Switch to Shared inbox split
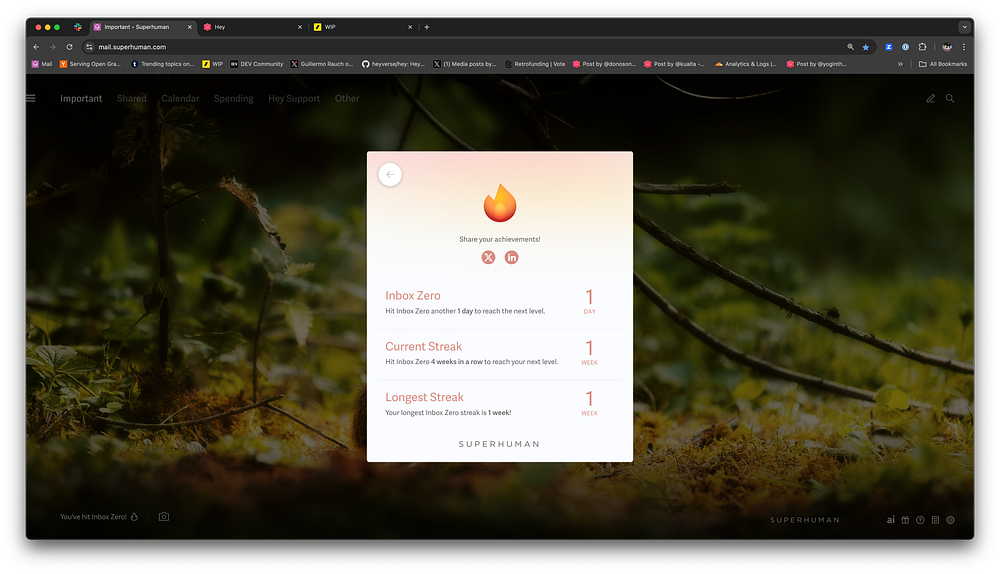The height and width of the screenshot is (574, 1000). [131, 98]
